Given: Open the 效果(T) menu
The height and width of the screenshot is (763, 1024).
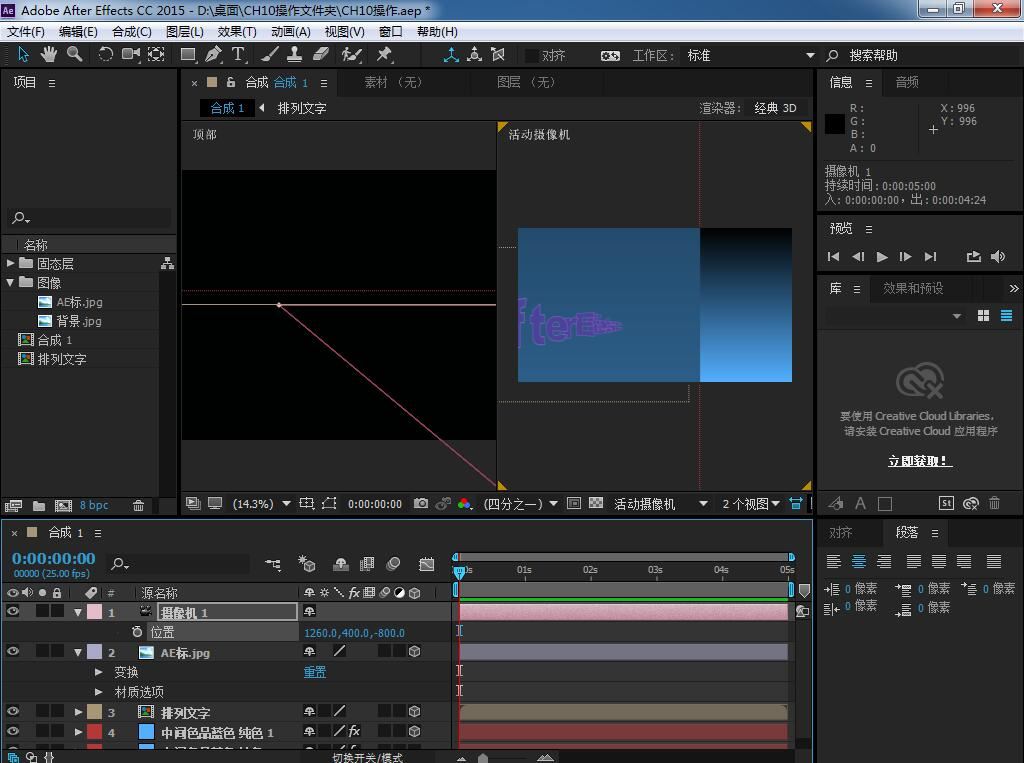Looking at the screenshot, I should pos(236,31).
